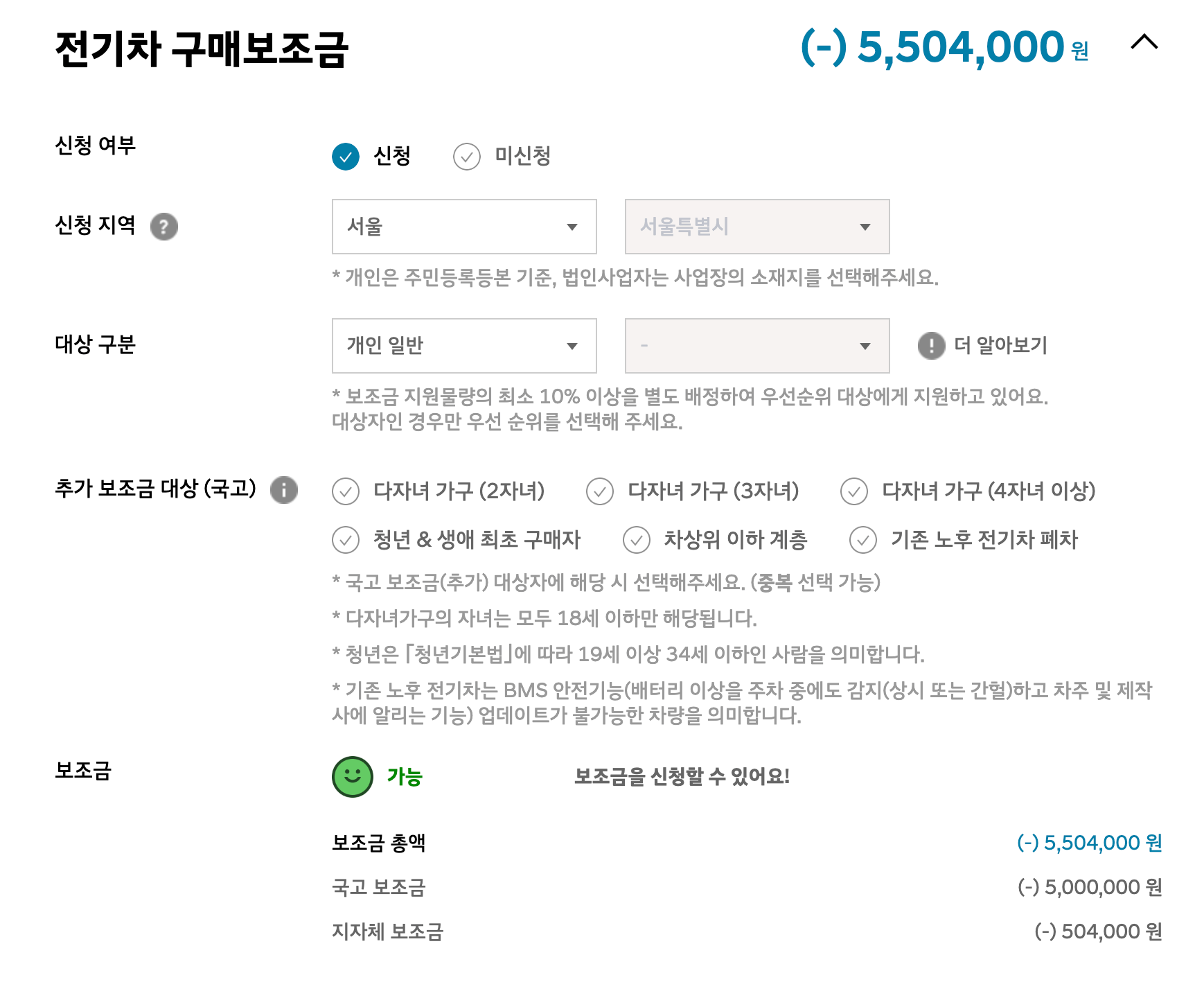Collapse the 전기차 구매보조금 section with the chevron
The width and height of the screenshot is (1204, 998).
pos(1146,43)
